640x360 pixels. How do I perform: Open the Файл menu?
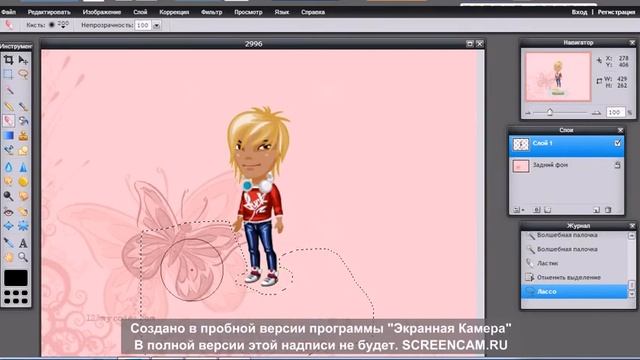(9, 12)
